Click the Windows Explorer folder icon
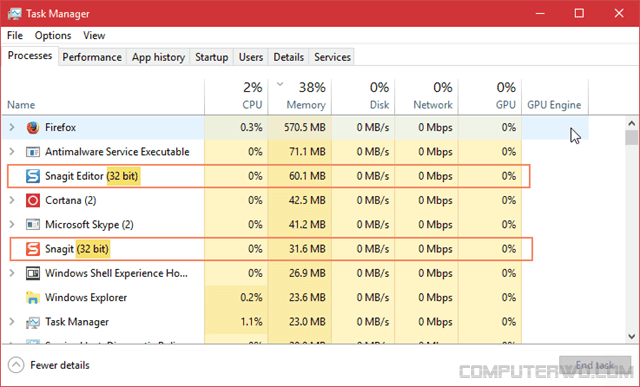This screenshot has height=387, width=640. (x=33, y=298)
